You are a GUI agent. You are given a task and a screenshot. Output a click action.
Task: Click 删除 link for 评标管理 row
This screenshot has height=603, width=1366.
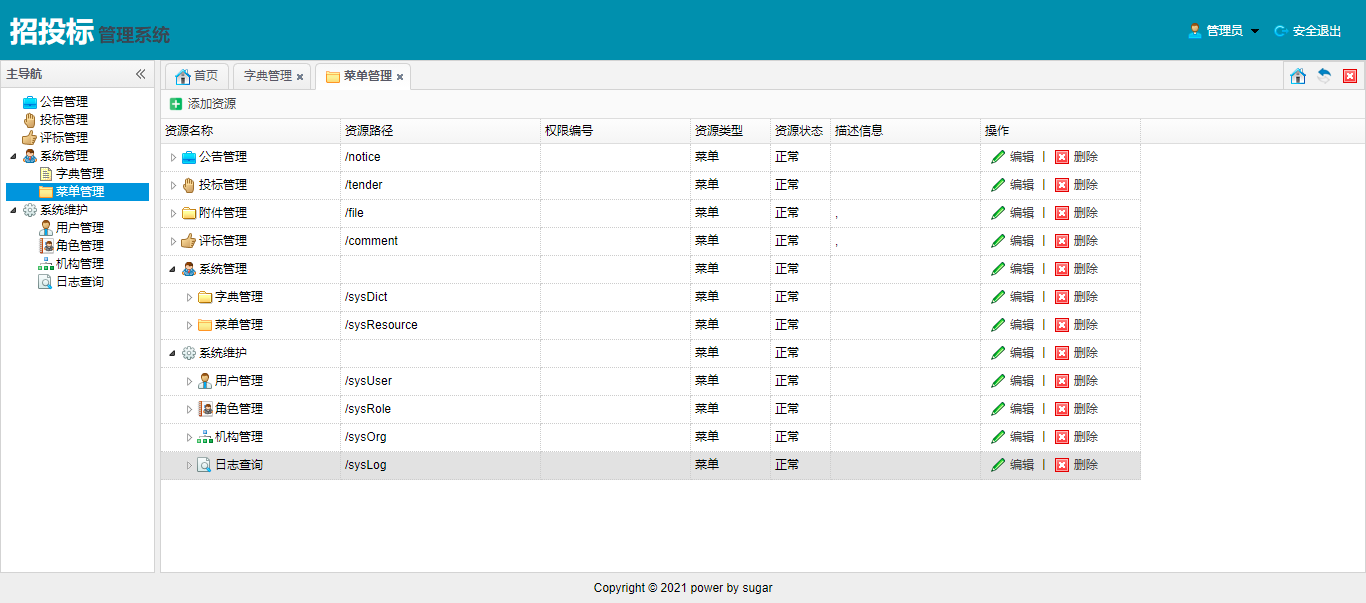pos(1086,241)
